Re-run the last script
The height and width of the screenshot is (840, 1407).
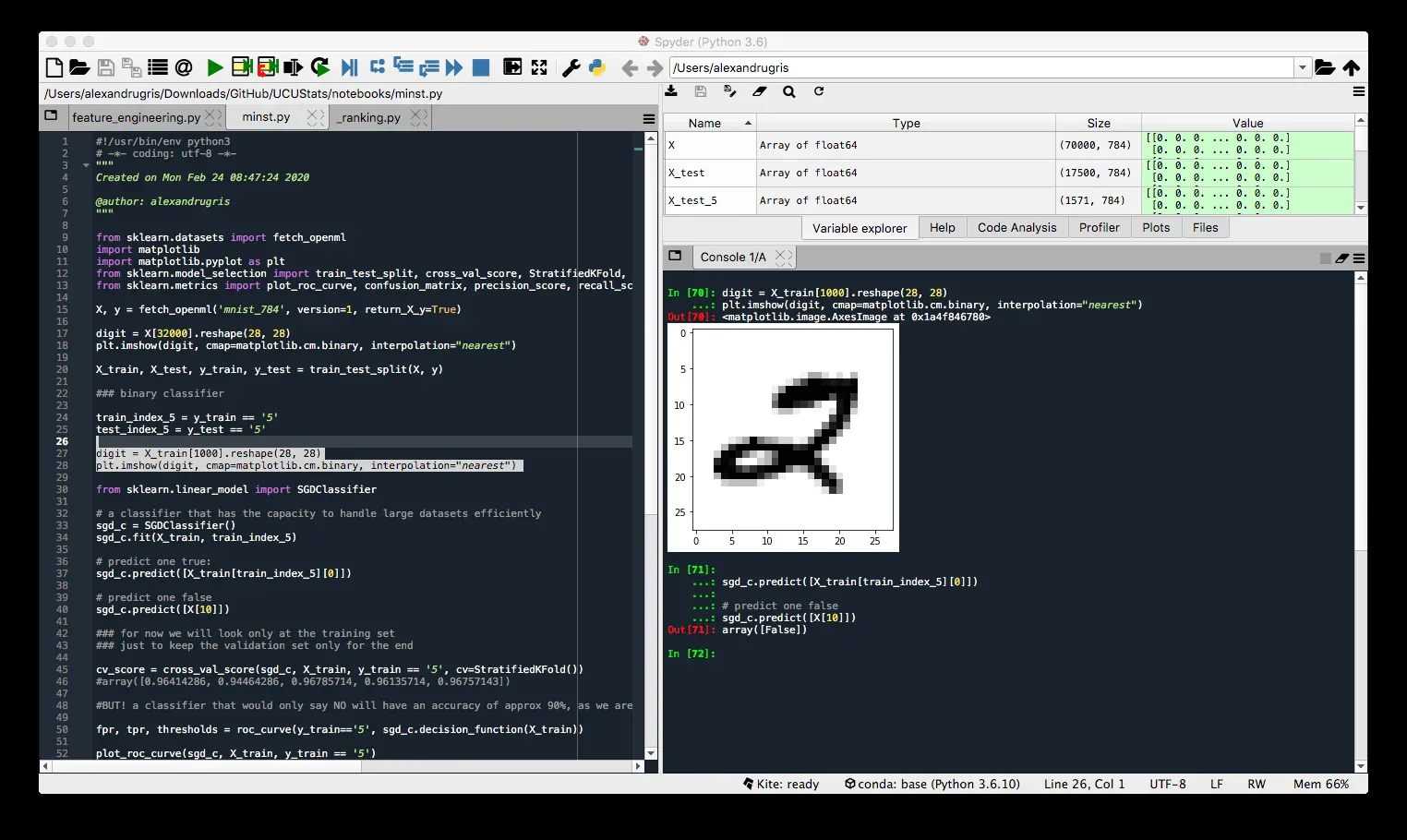point(320,66)
